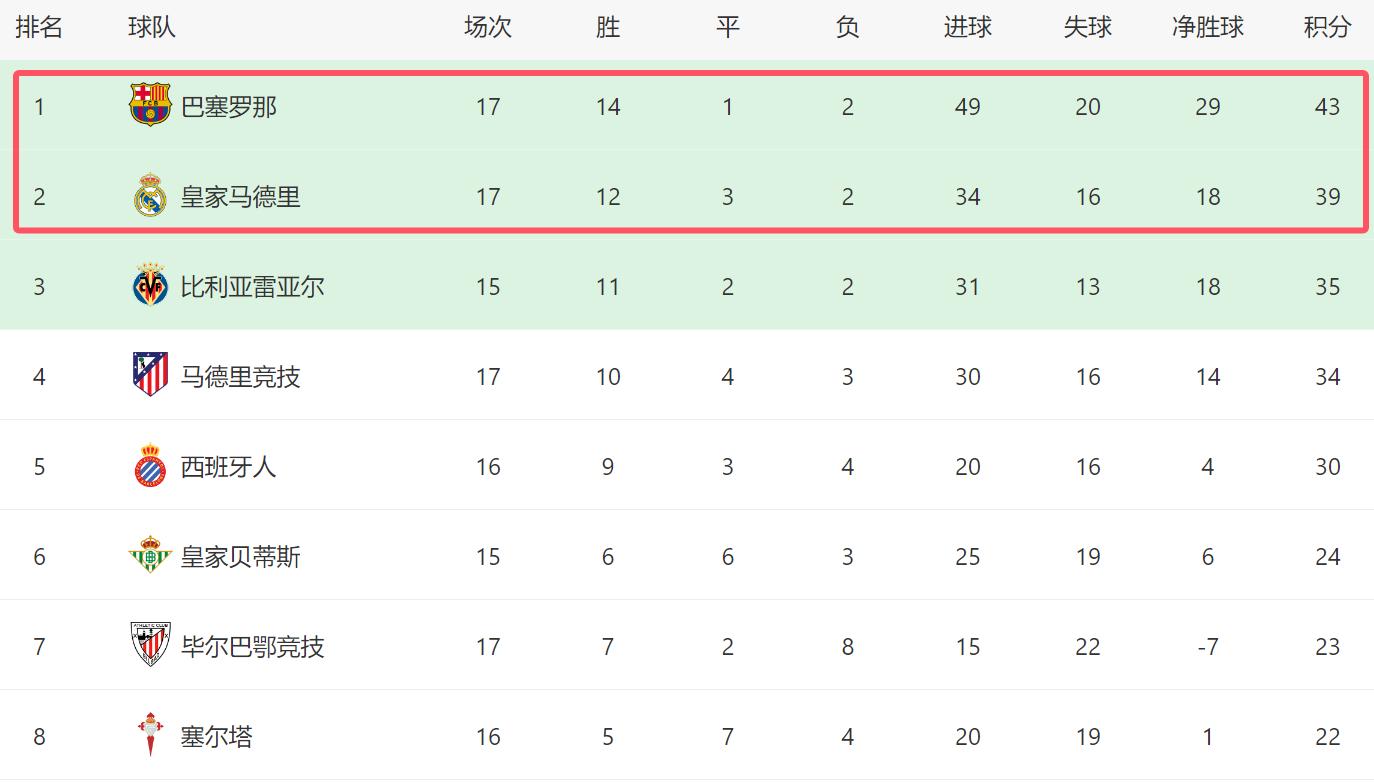Click the Real Madrid crest icon
This screenshot has height=783, width=1374.
tap(151, 196)
